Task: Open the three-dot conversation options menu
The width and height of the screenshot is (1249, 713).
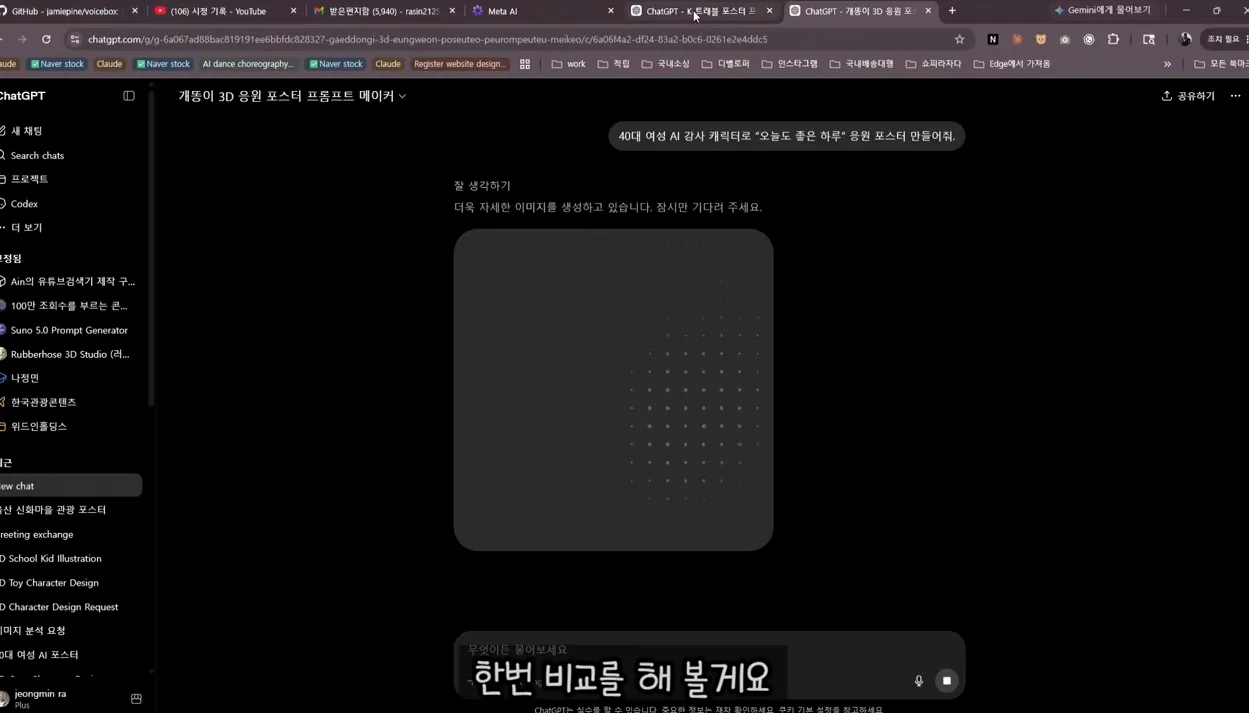Action: coord(1236,96)
